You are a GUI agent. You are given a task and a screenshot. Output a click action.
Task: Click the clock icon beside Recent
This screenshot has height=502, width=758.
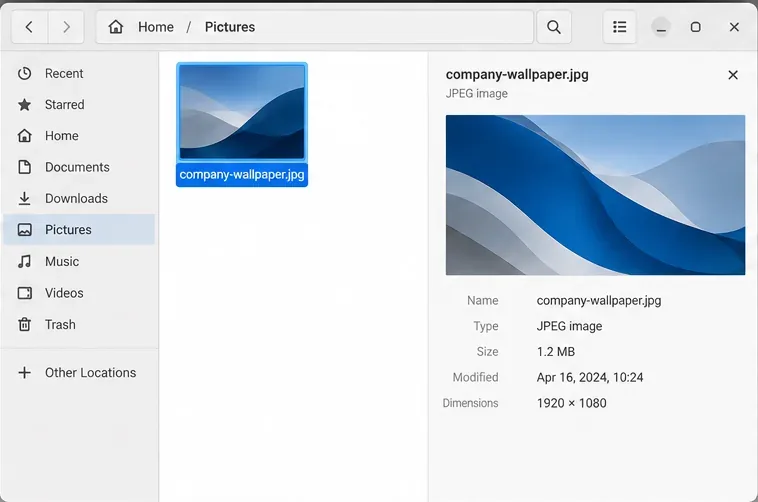coord(25,74)
